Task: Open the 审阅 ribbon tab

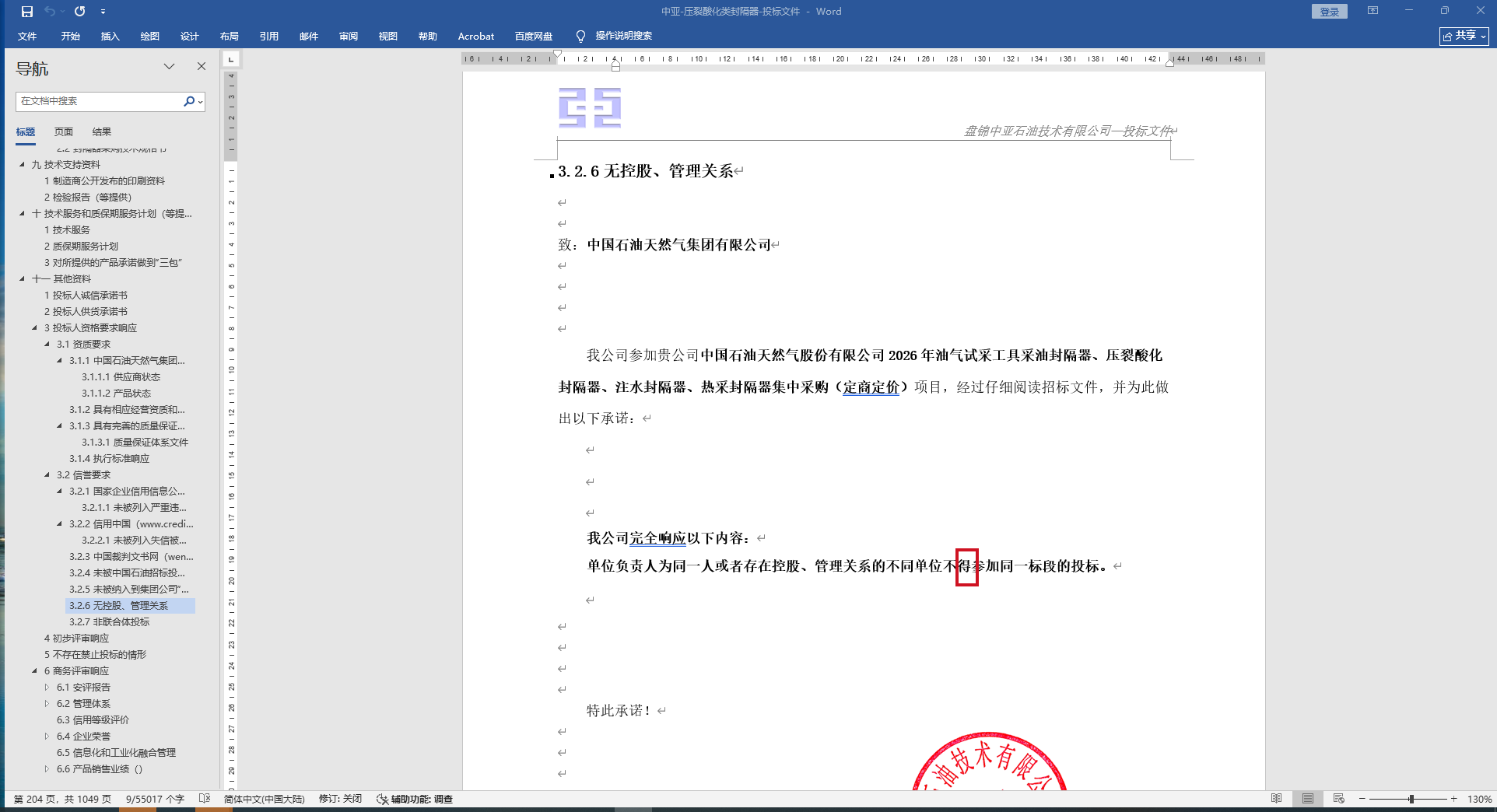Action: 349,37
